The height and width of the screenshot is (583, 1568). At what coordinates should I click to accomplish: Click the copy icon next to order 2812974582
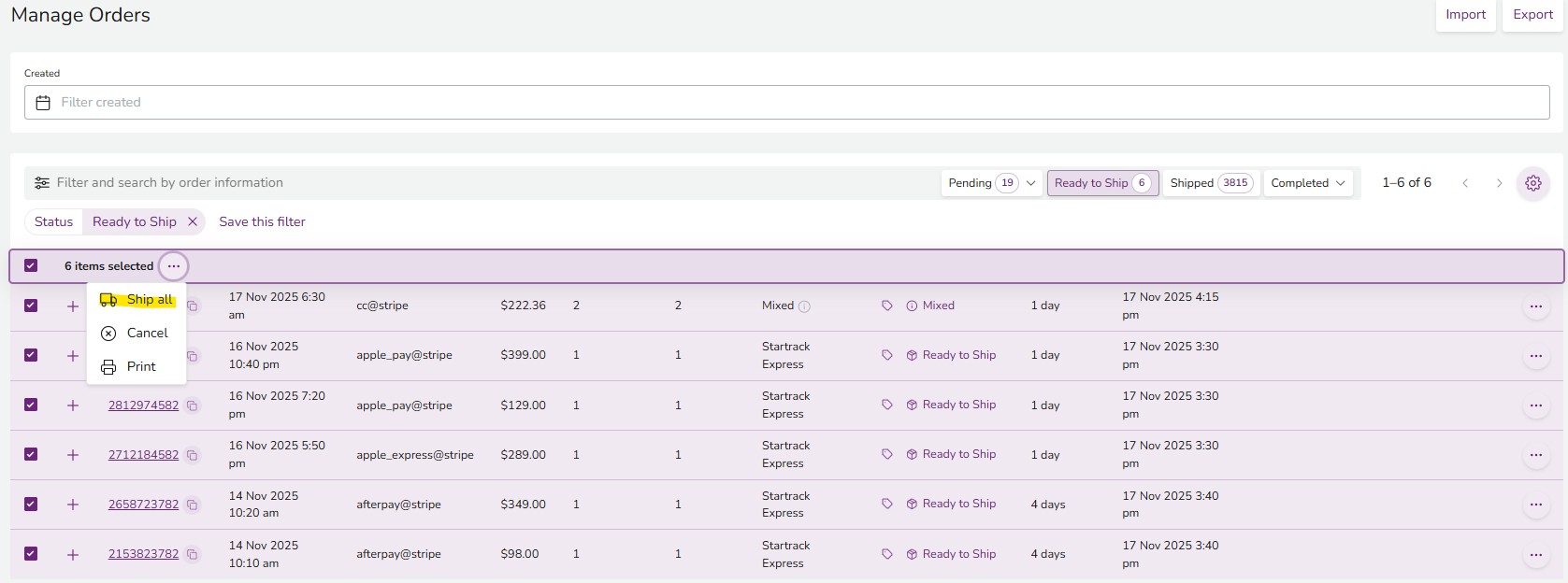pyautogui.click(x=192, y=405)
